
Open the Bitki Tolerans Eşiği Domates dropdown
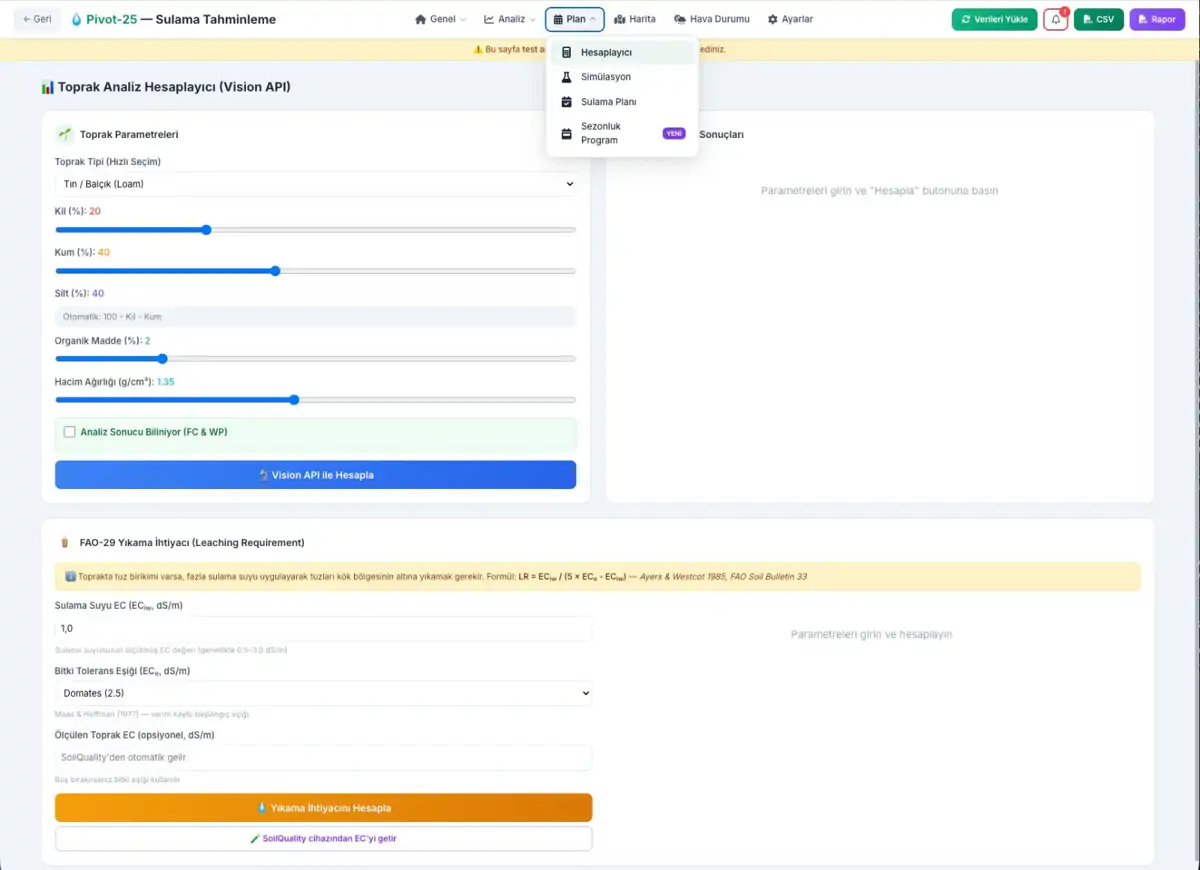[x=323, y=693]
